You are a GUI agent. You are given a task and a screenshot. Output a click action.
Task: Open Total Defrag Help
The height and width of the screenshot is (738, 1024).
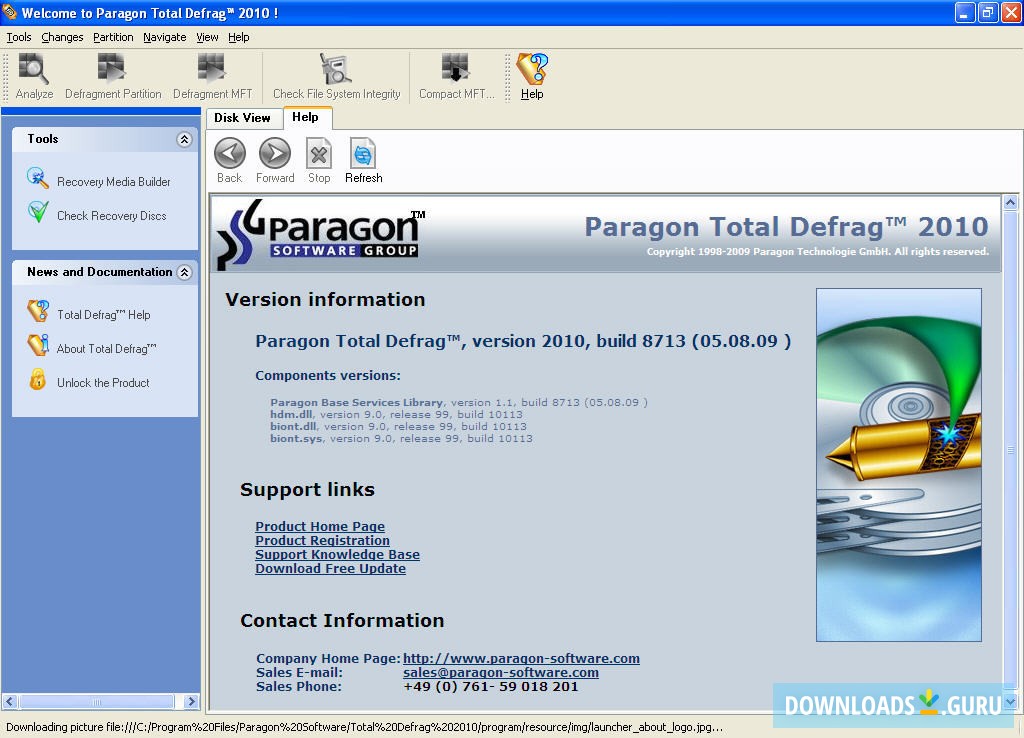[x=108, y=314]
